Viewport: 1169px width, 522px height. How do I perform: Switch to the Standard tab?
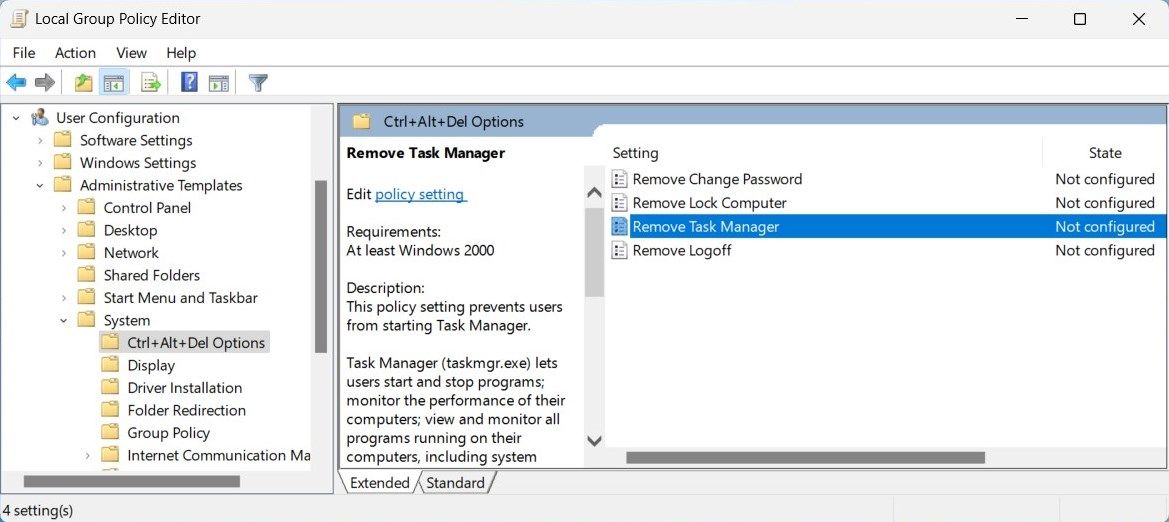pyautogui.click(x=455, y=483)
